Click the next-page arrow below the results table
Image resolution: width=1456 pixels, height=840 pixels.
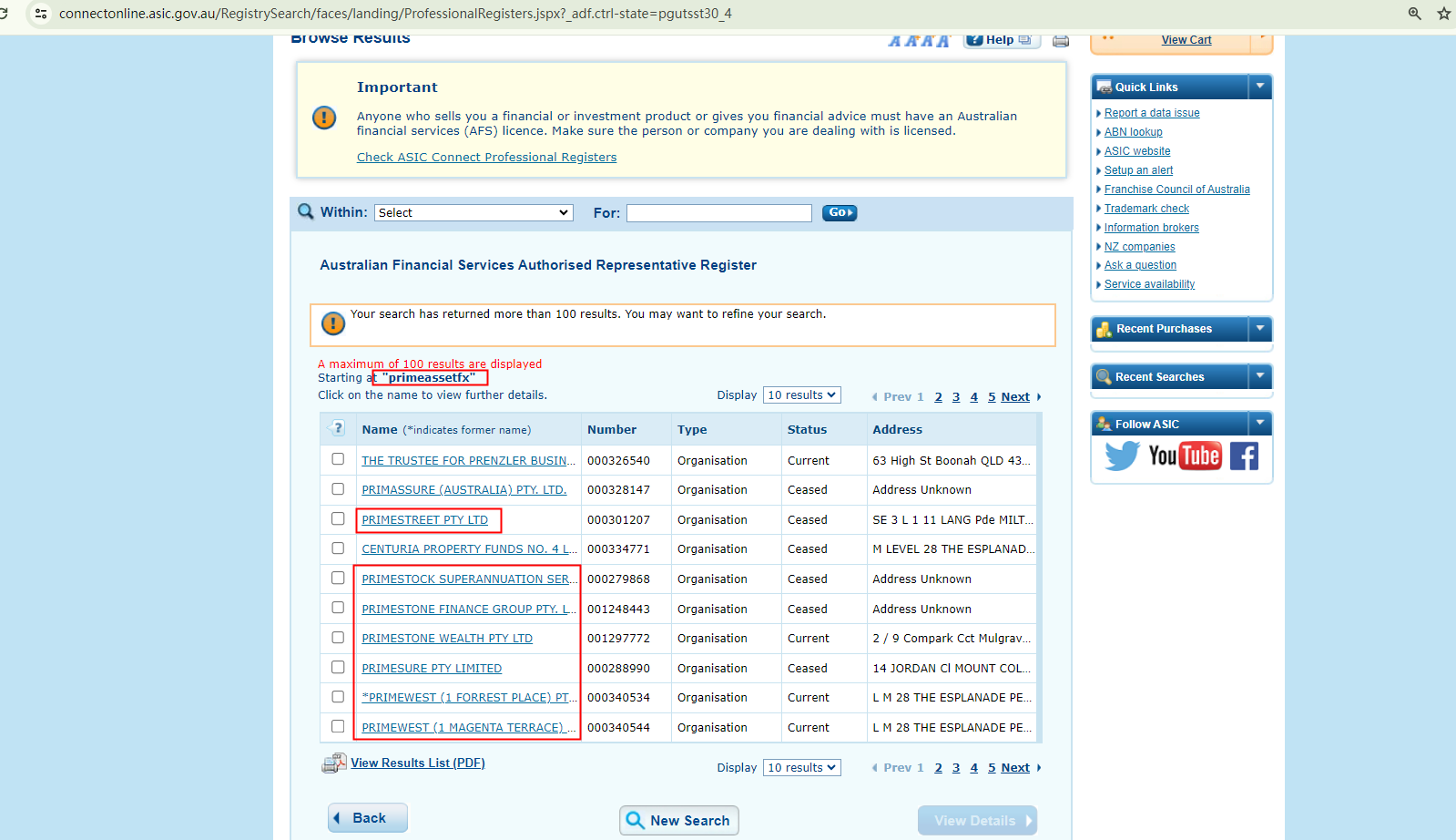[x=1039, y=768]
